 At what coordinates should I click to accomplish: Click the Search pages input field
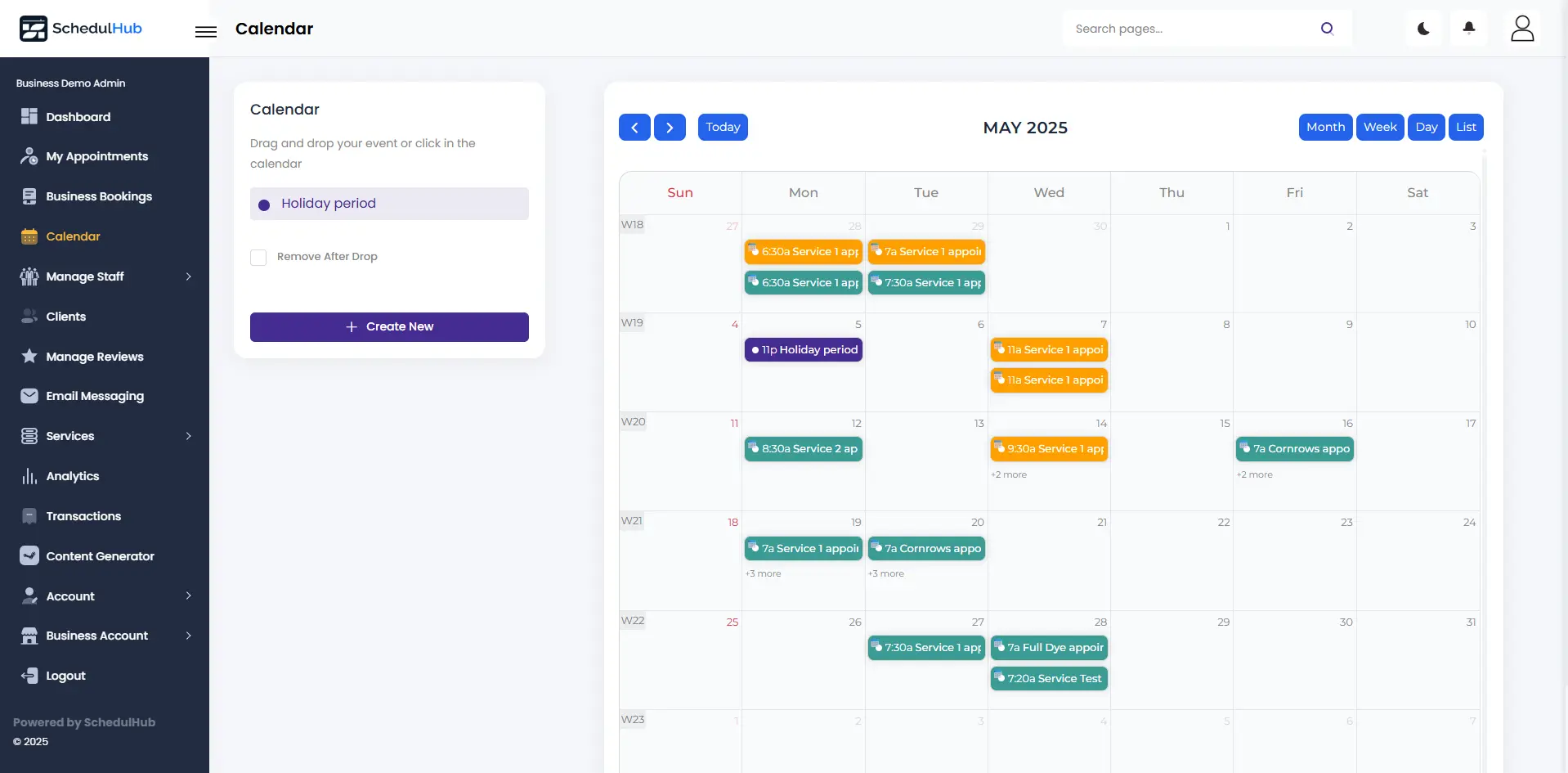(1189, 29)
